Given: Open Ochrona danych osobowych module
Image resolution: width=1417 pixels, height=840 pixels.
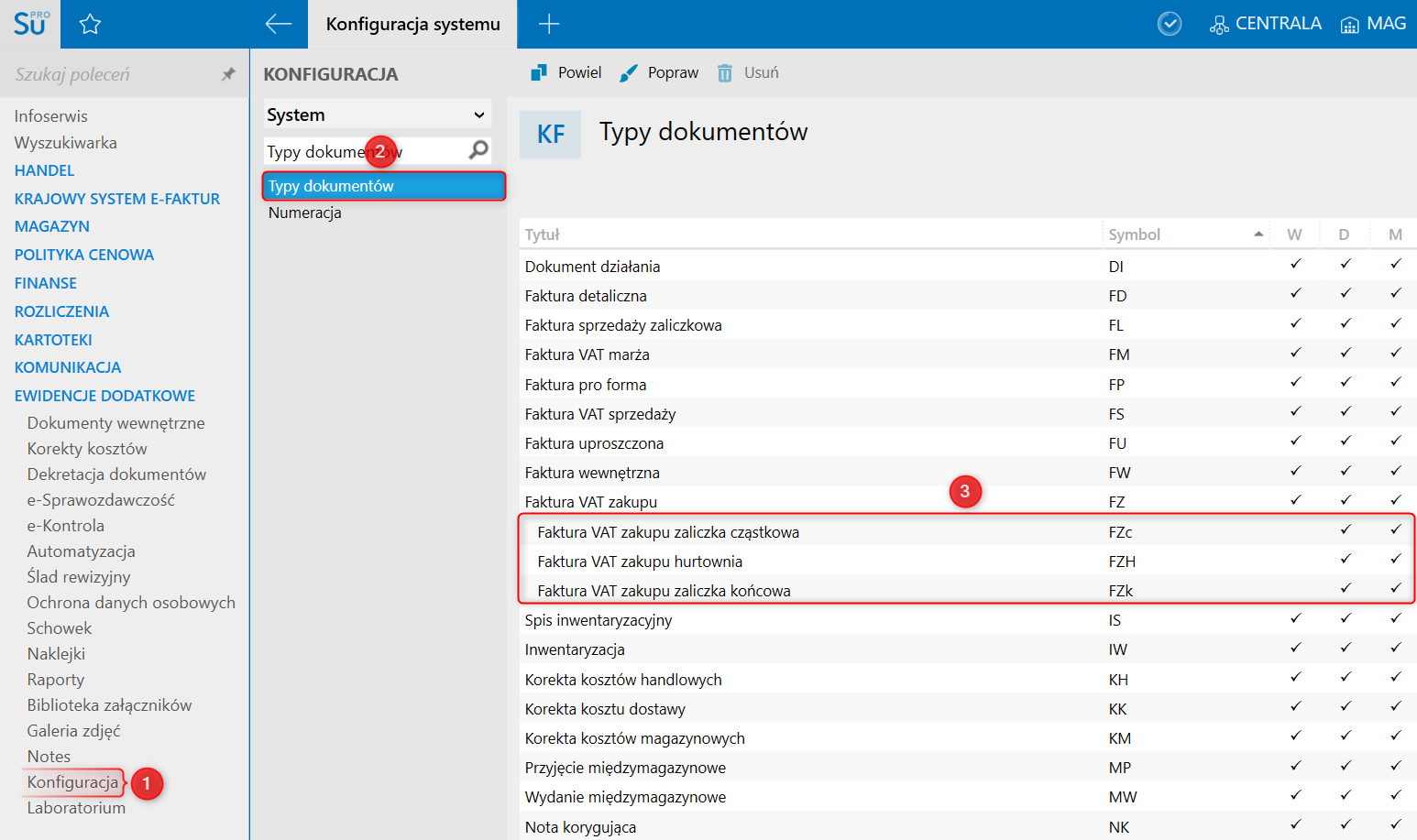Looking at the screenshot, I should coord(131,603).
